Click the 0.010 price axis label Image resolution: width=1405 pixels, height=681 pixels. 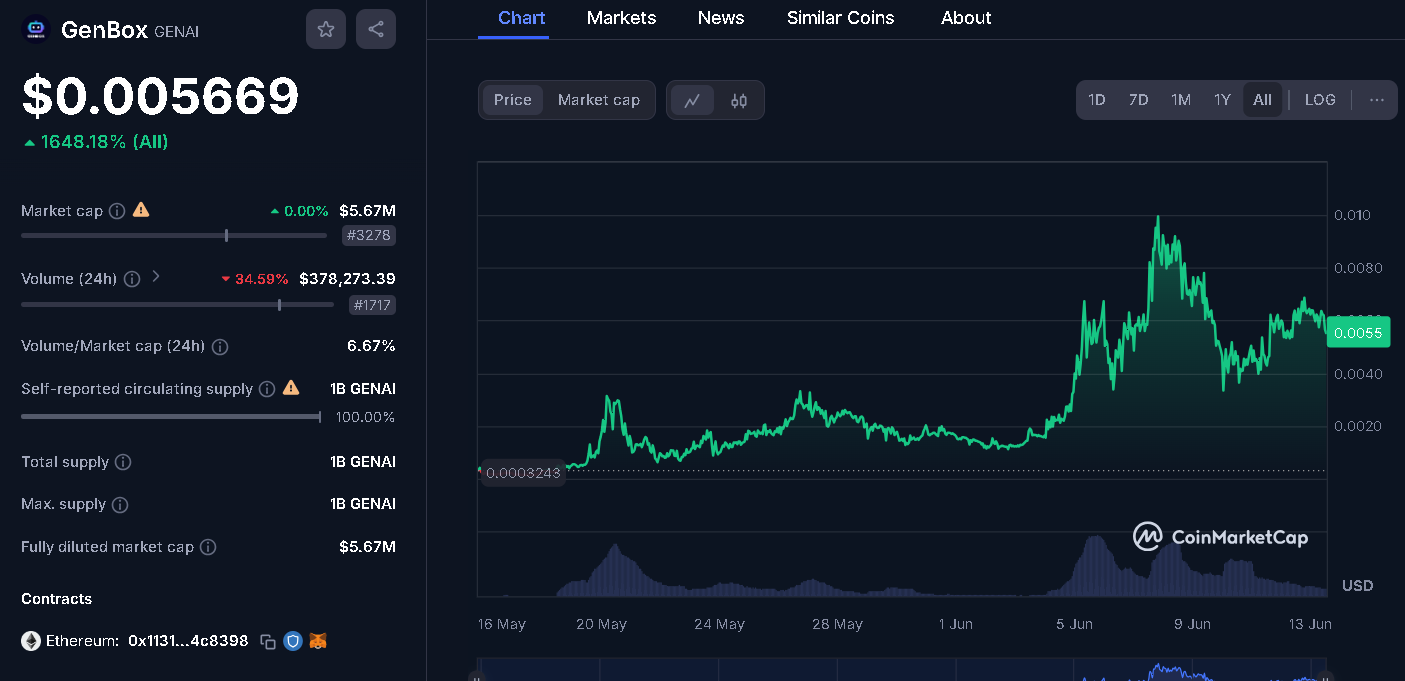pos(1352,215)
